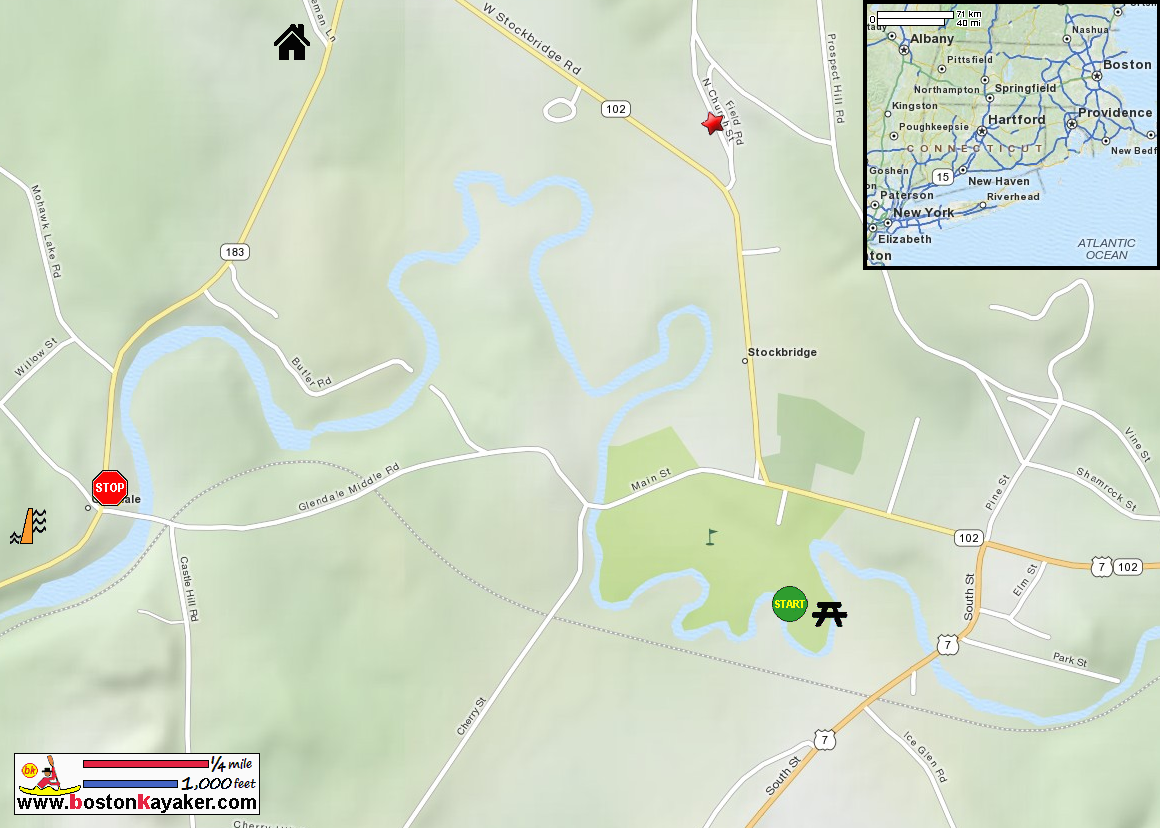The width and height of the screenshot is (1160, 828).
Task: Click the orange dam waves icon
Action: (x=29, y=526)
